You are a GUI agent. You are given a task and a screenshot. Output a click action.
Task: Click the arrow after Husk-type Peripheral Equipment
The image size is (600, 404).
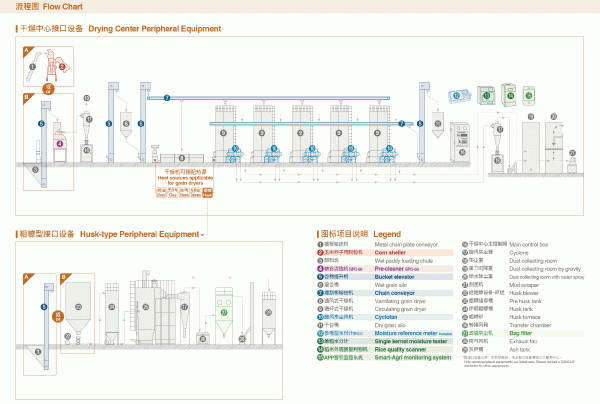(203, 234)
